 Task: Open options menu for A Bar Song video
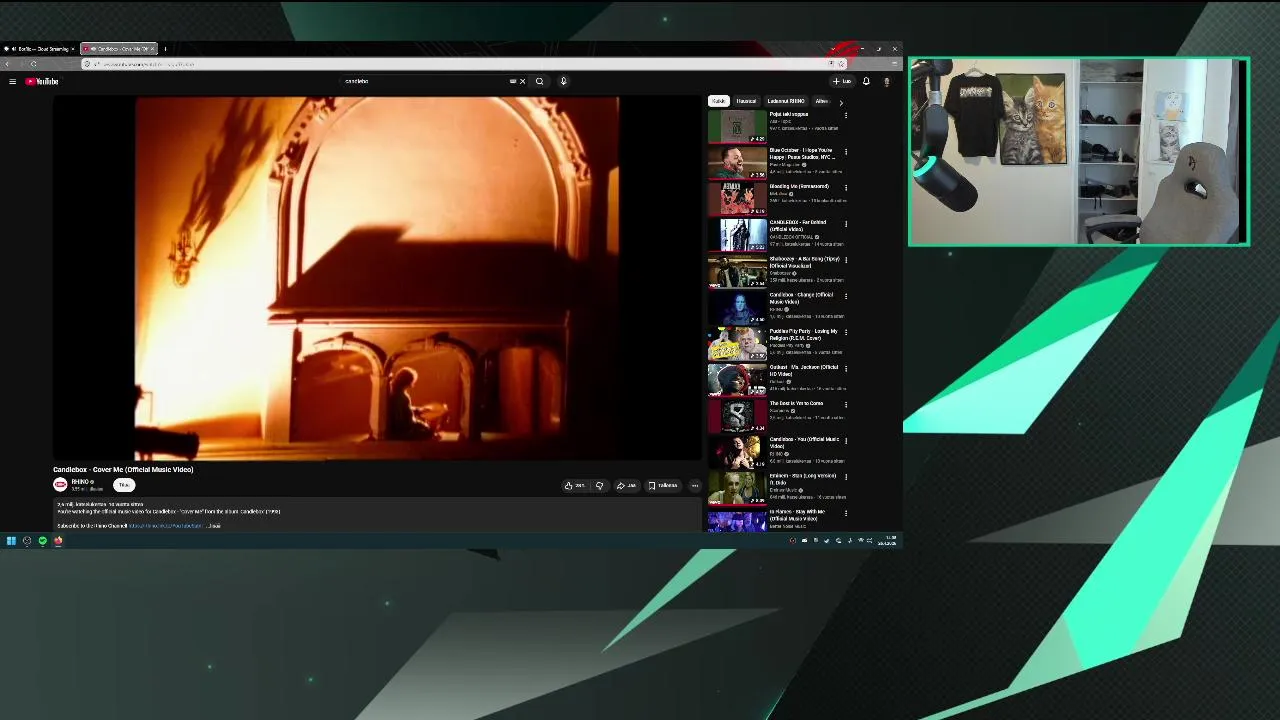846,260
